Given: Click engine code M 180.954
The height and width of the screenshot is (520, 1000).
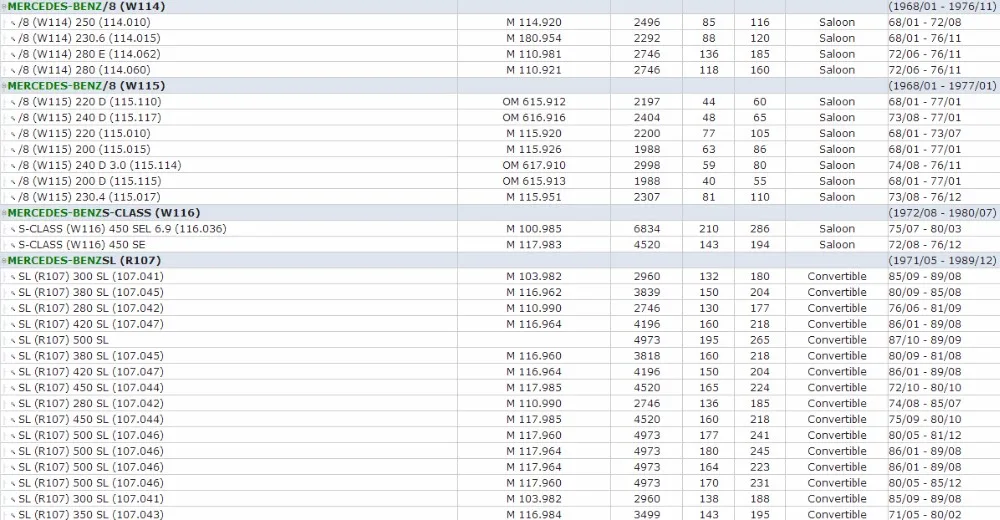Looking at the screenshot, I should point(534,38).
